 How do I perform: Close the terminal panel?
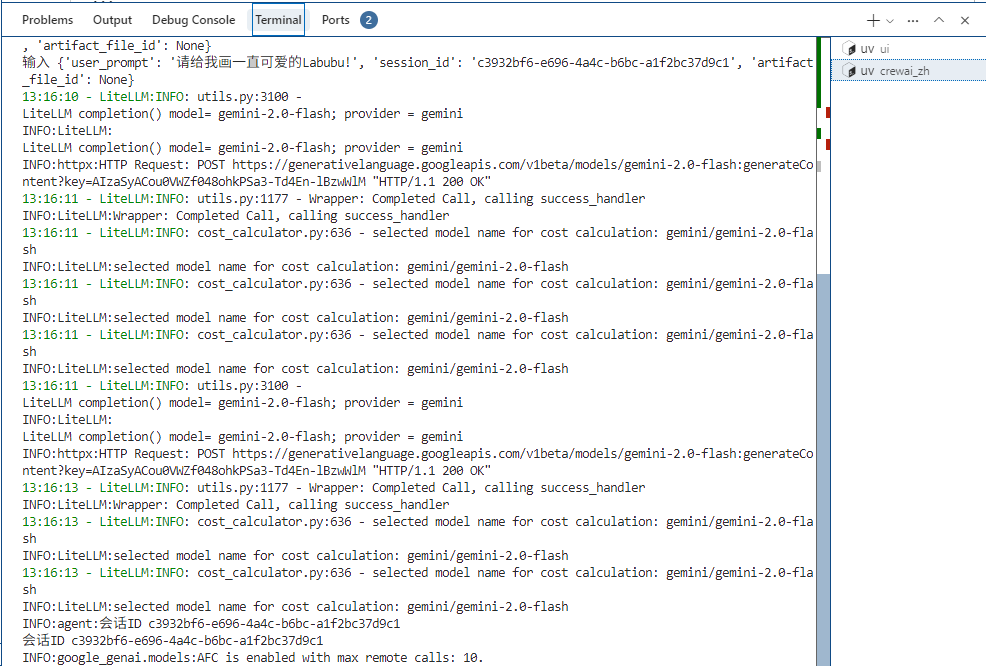[x=965, y=20]
